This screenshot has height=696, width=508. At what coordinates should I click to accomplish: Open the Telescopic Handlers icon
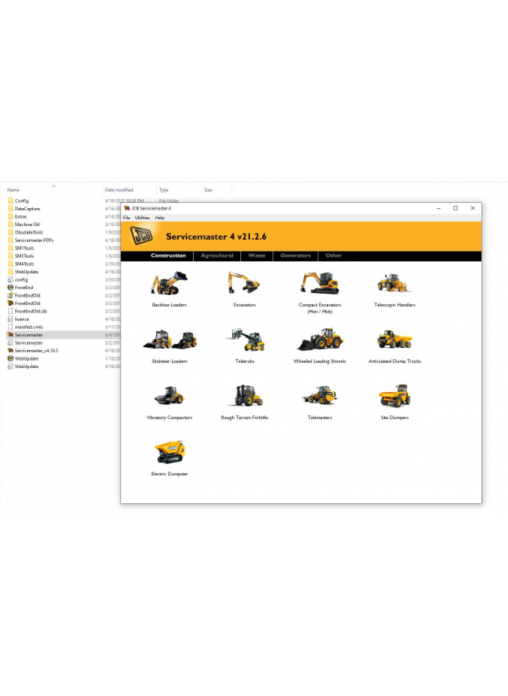point(393,283)
